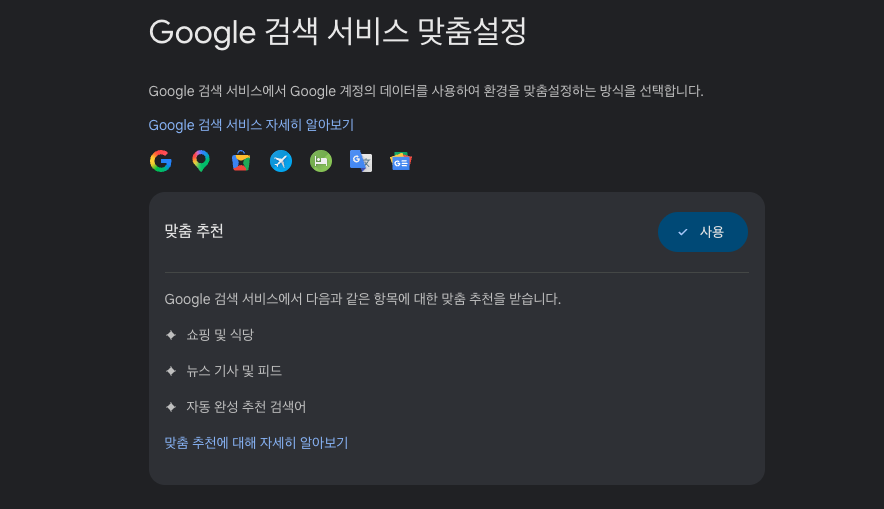Click the Google News icon
The height and width of the screenshot is (509, 884).
click(x=401, y=161)
